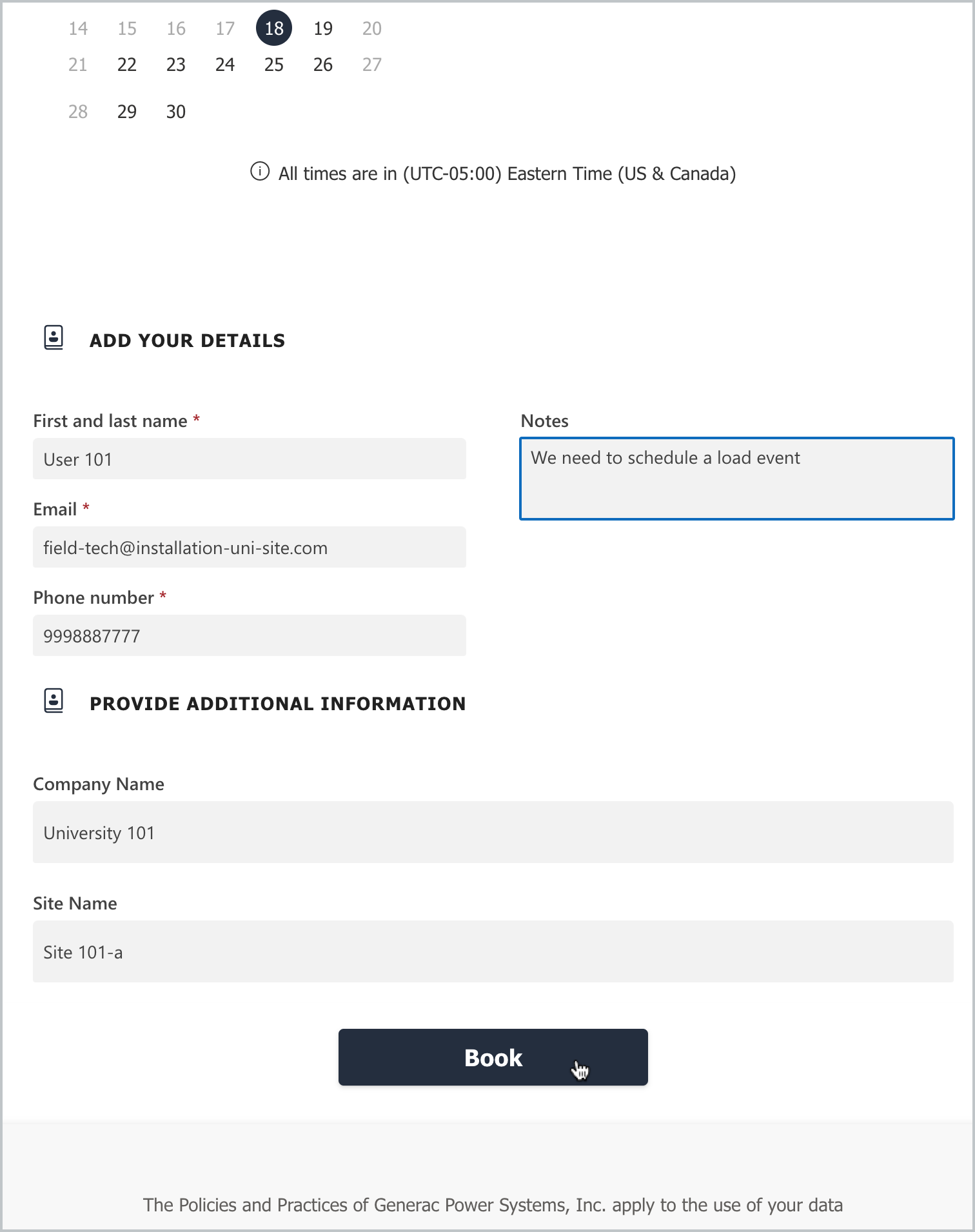Click the info icon beside the timezone notice
The image size is (975, 1232).
click(260, 172)
